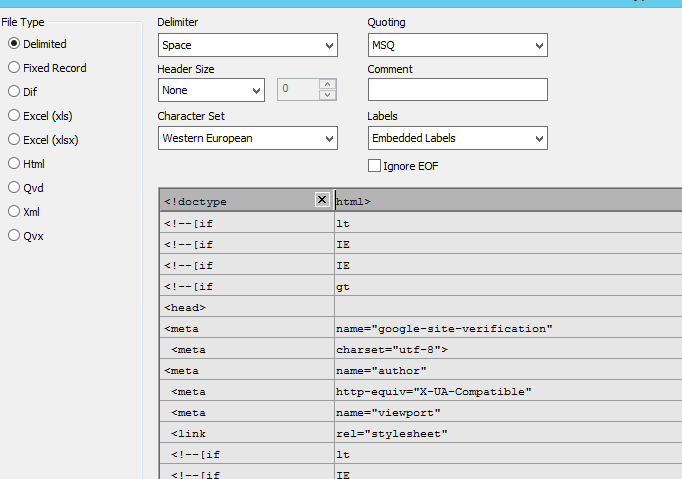
Task: Choose Excel (xlsx) as file type
Action: pos(14,140)
